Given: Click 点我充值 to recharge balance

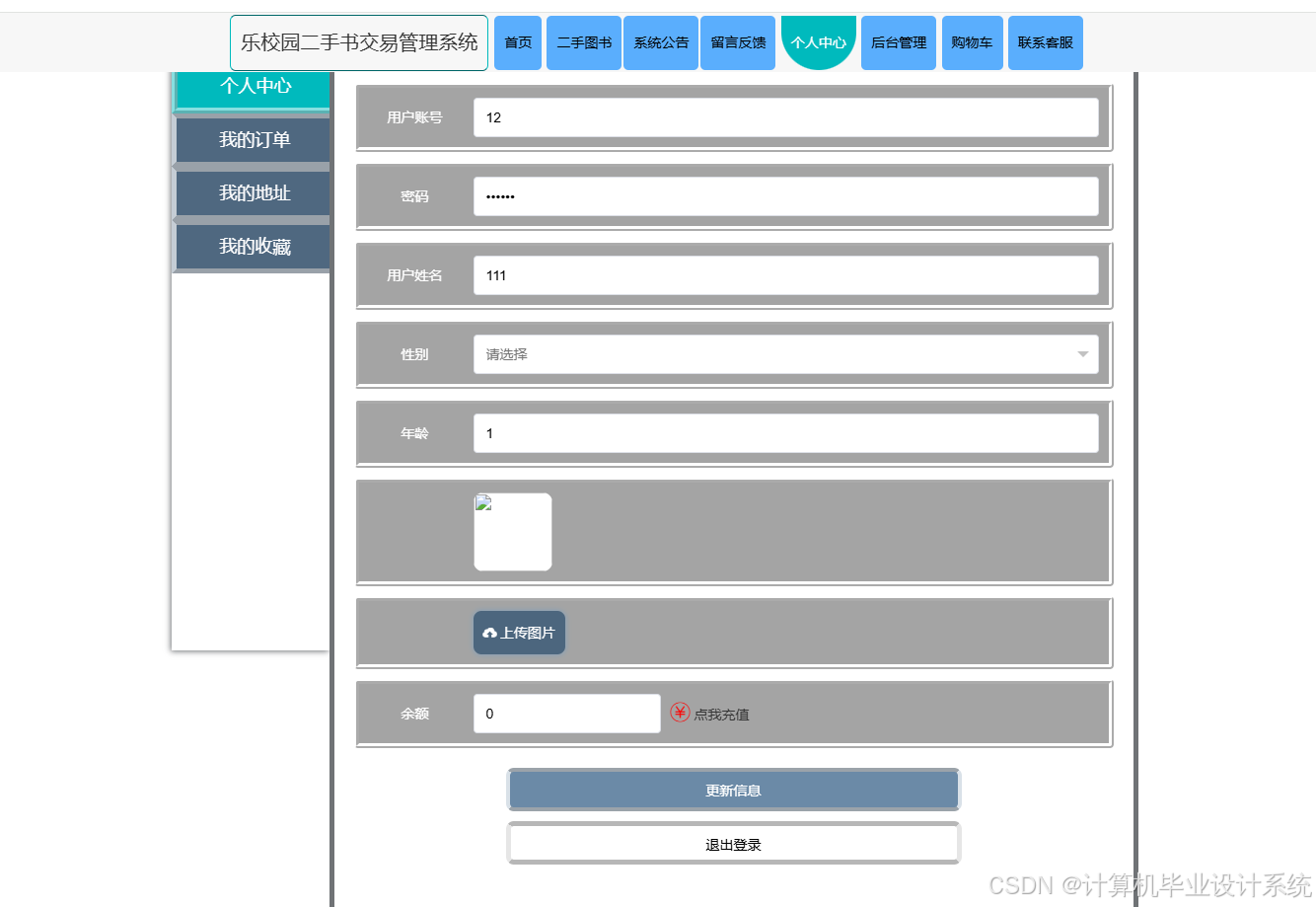Looking at the screenshot, I should point(722,714).
